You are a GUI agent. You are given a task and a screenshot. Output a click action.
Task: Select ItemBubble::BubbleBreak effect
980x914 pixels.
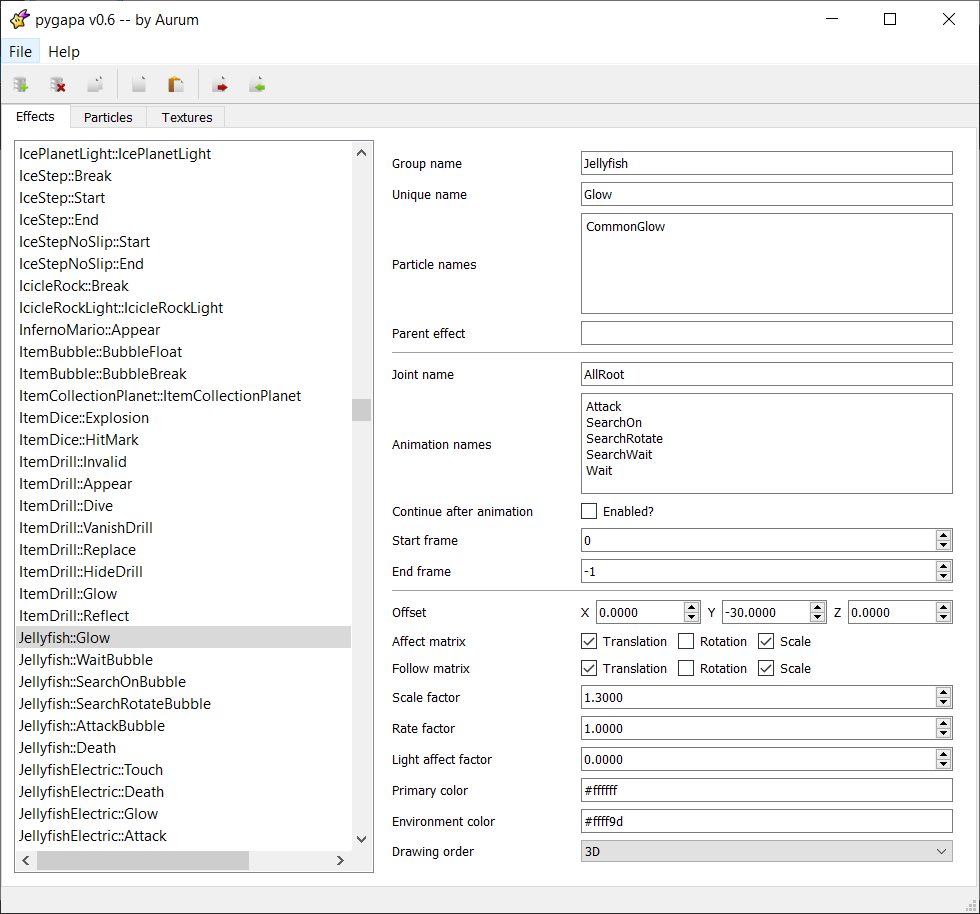pyautogui.click(x=183, y=374)
